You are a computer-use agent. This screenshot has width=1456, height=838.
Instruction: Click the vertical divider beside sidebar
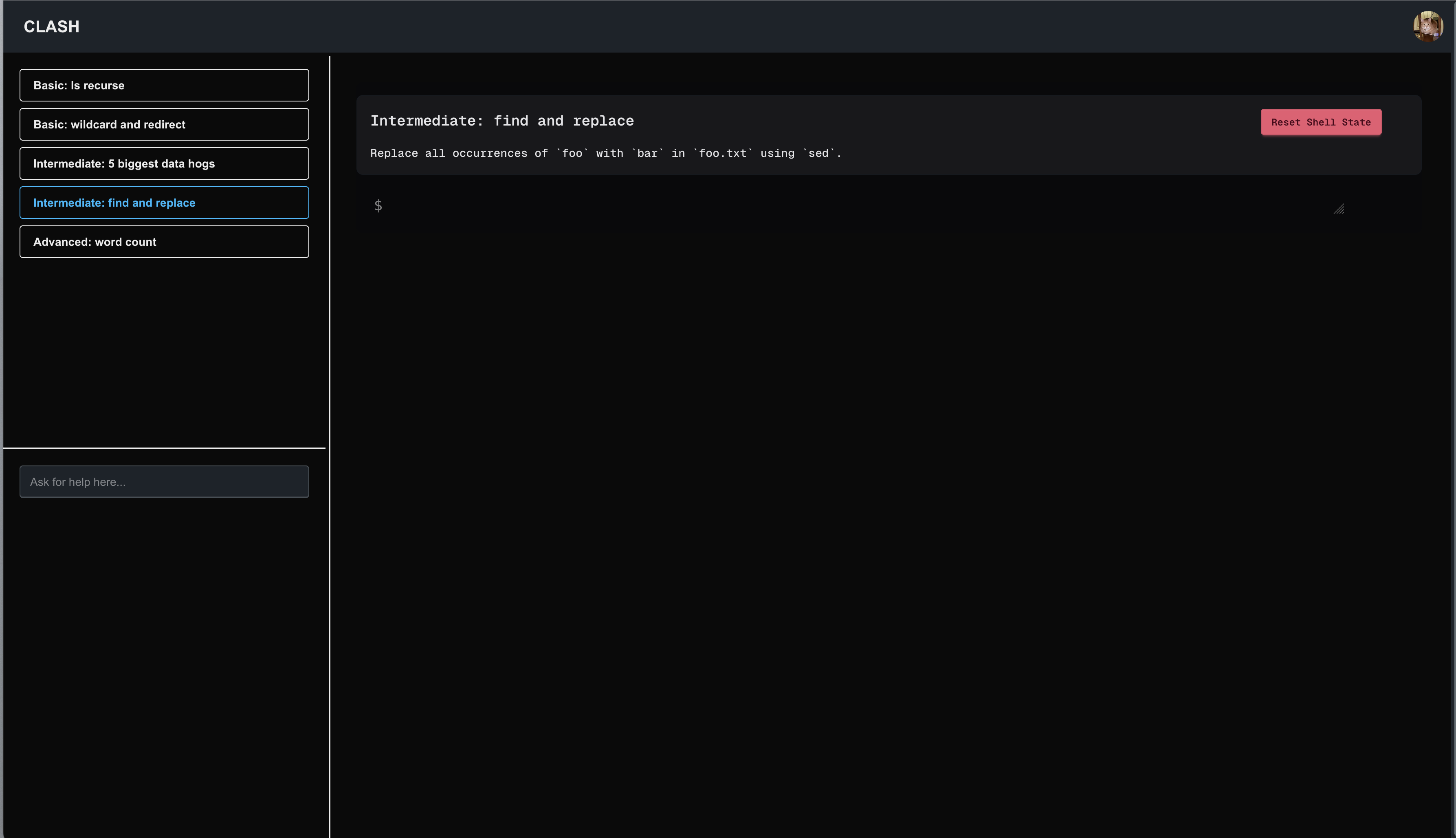tap(329, 345)
